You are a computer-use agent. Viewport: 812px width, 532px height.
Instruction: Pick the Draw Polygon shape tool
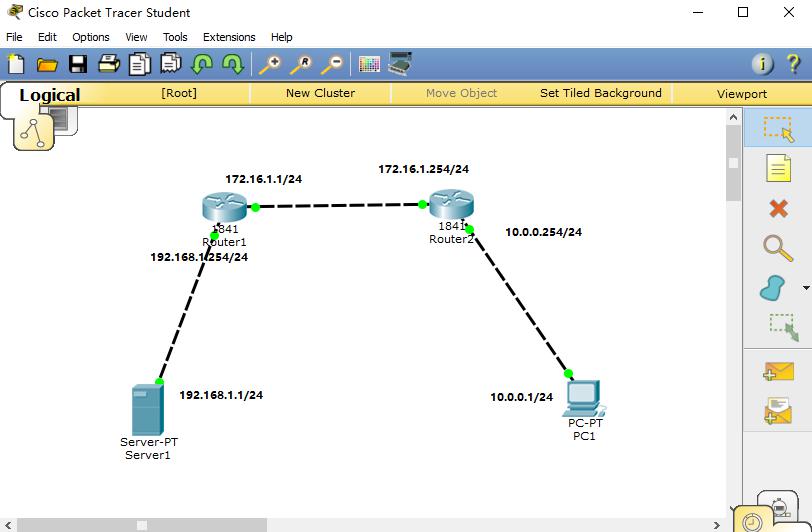[x=772, y=288]
